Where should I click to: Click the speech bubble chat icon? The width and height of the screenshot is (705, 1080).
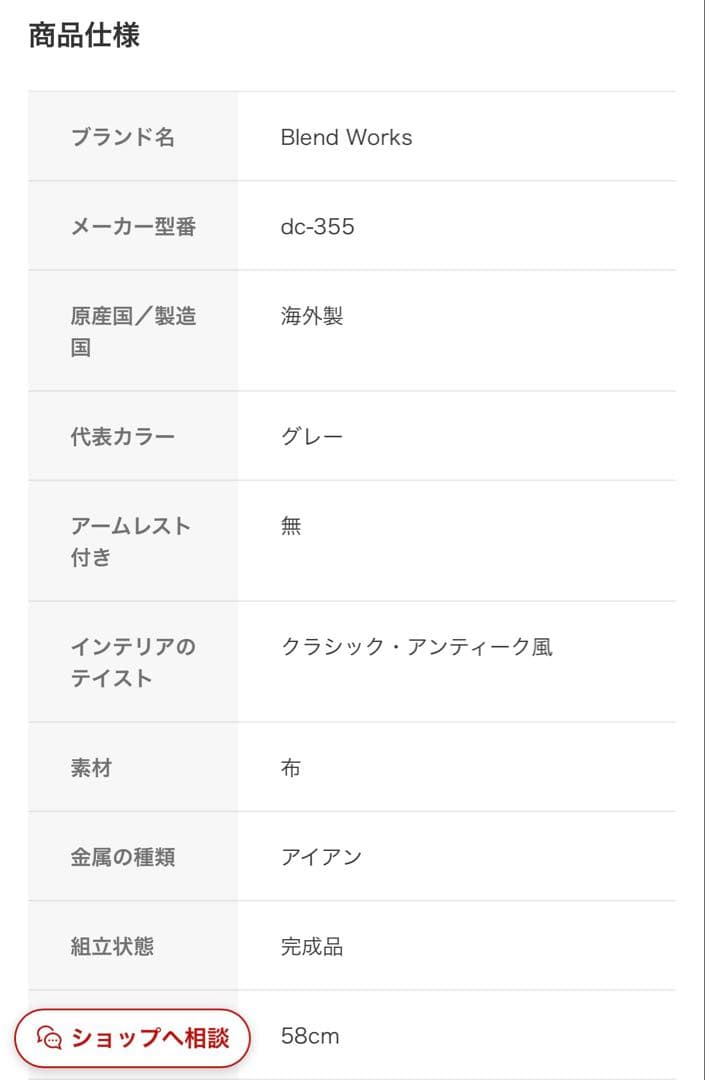[x=46, y=1038]
